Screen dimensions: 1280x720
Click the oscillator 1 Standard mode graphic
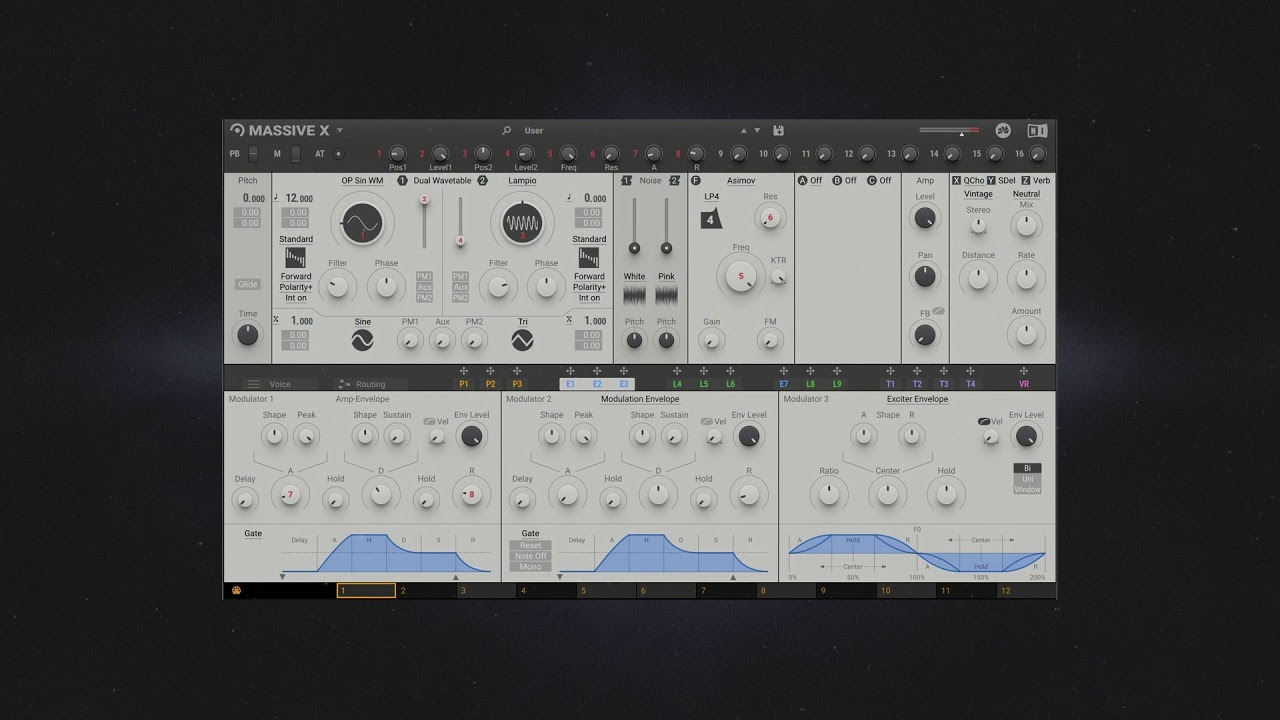295,258
